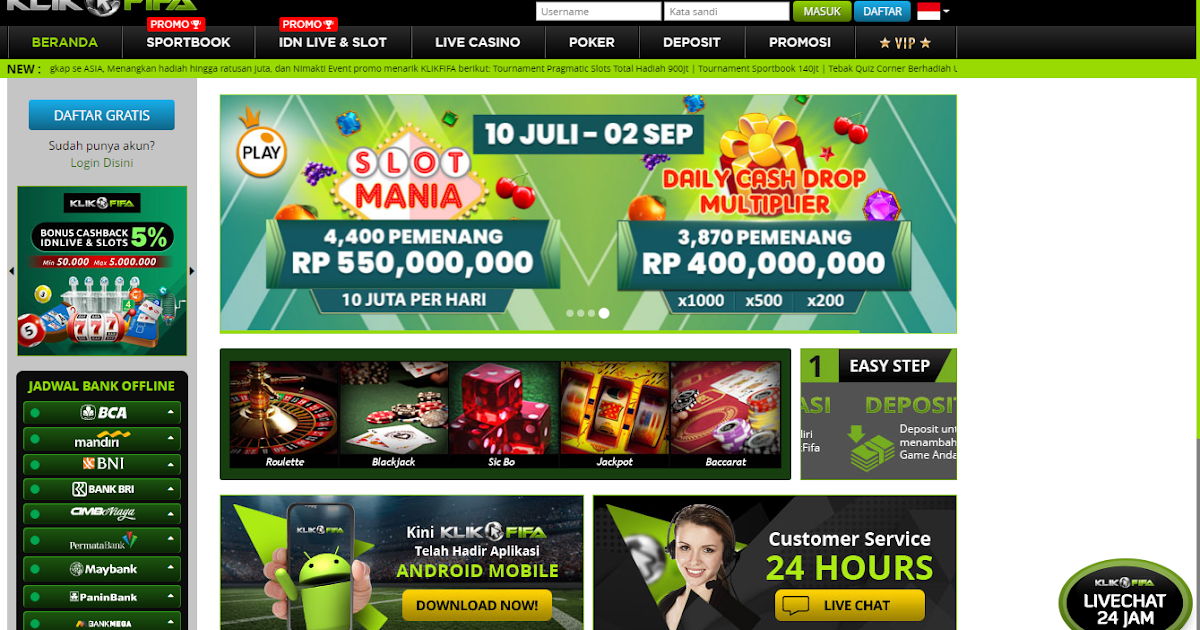Open the Baccarat game tile
The height and width of the screenshot is (630, 1200).
pos(725,415)
